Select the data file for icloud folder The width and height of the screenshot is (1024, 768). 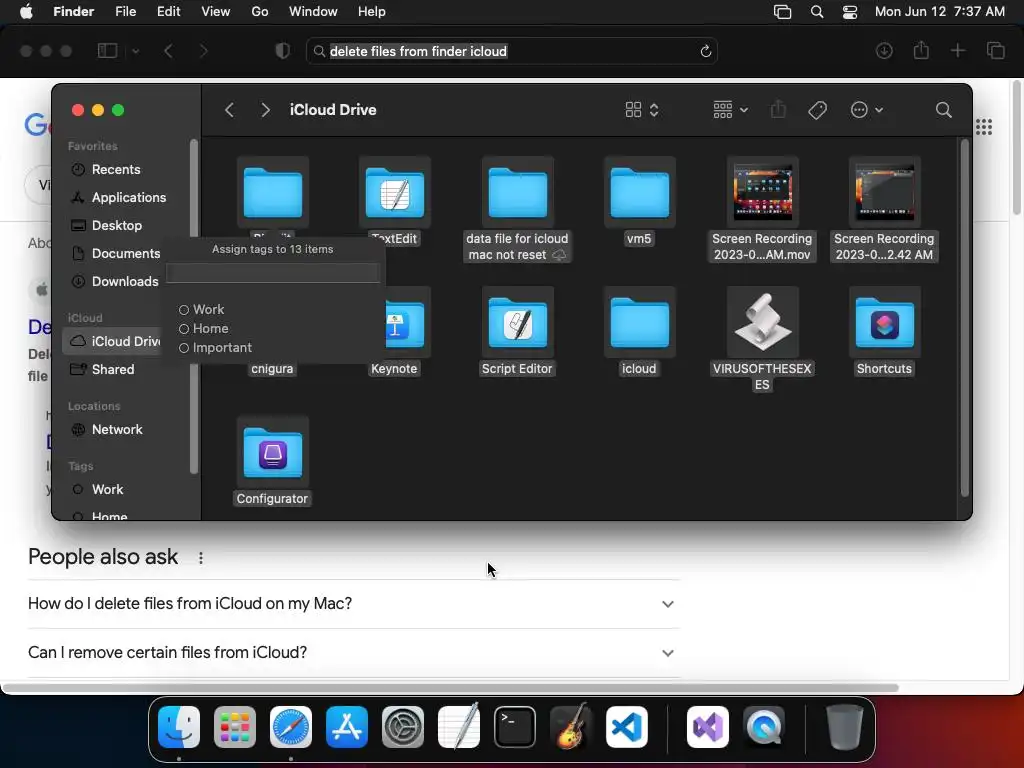pyautogui.click(x=517, y=193)
